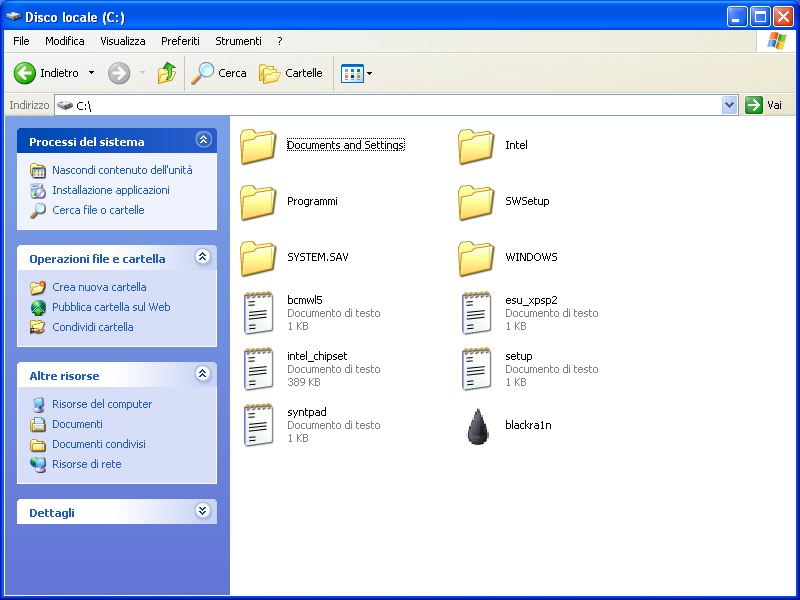Screen dimensions: 800x600
Task: Open the Visualizza menu
Action: 122,41
